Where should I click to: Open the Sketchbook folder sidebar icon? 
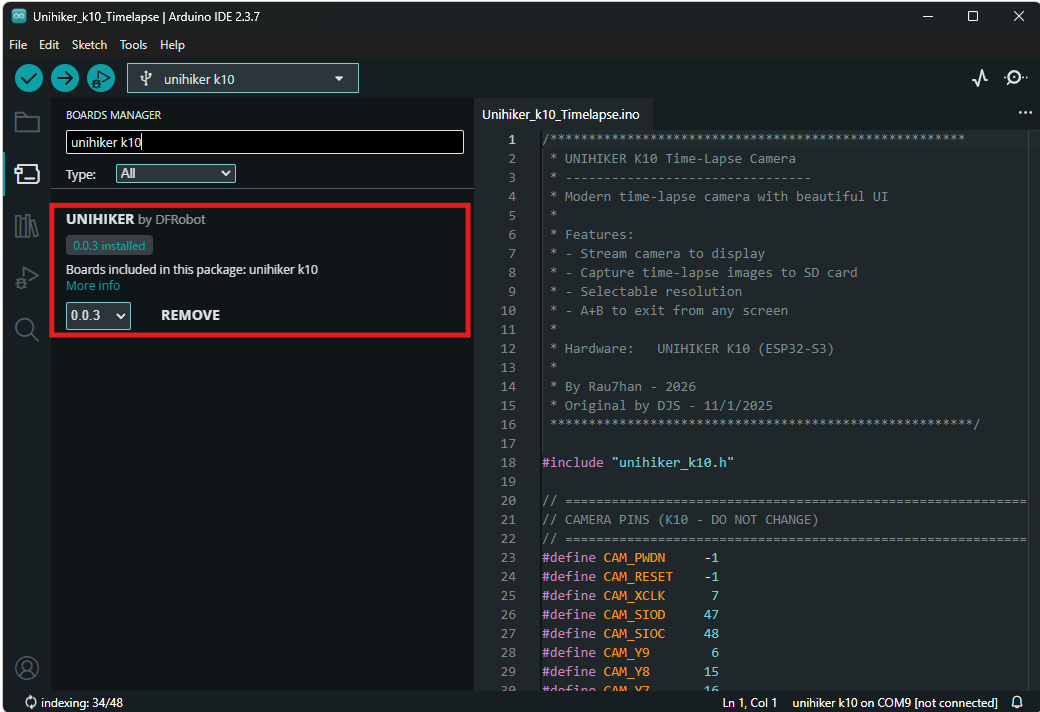tap(27, 122)
